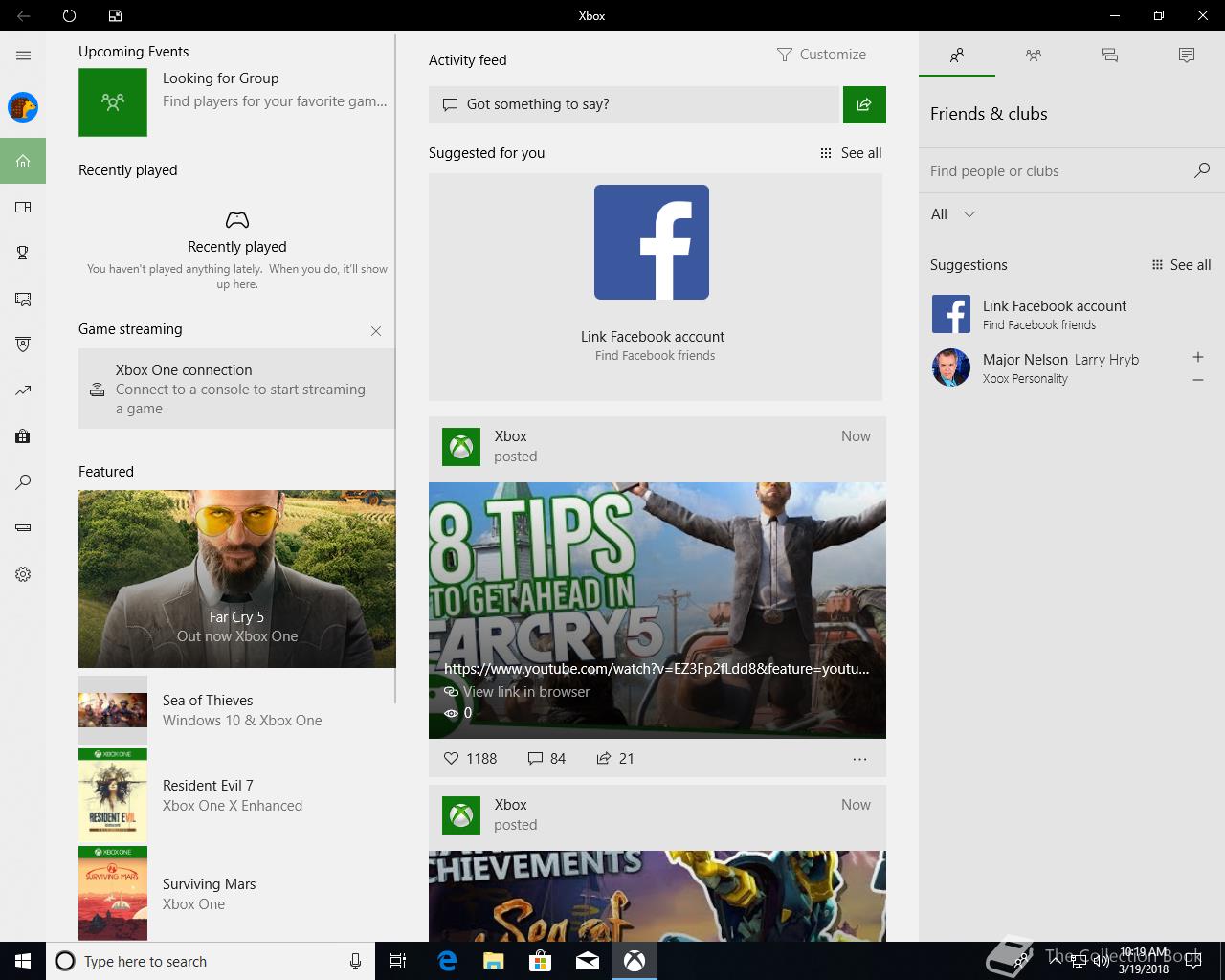
Task: Open Clubs shield icon in sidebar
Action: [23, 345]
